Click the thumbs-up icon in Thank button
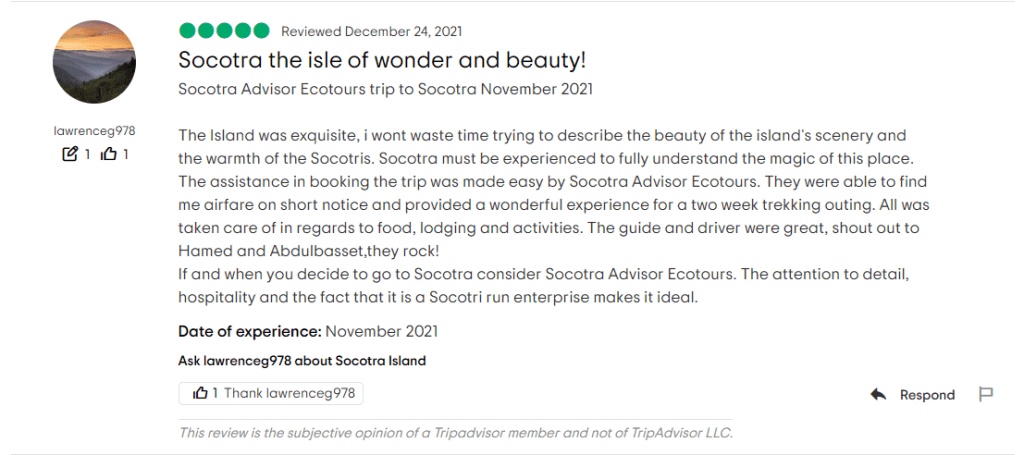Screen dimensions: 1024x455 click(200, 393)
